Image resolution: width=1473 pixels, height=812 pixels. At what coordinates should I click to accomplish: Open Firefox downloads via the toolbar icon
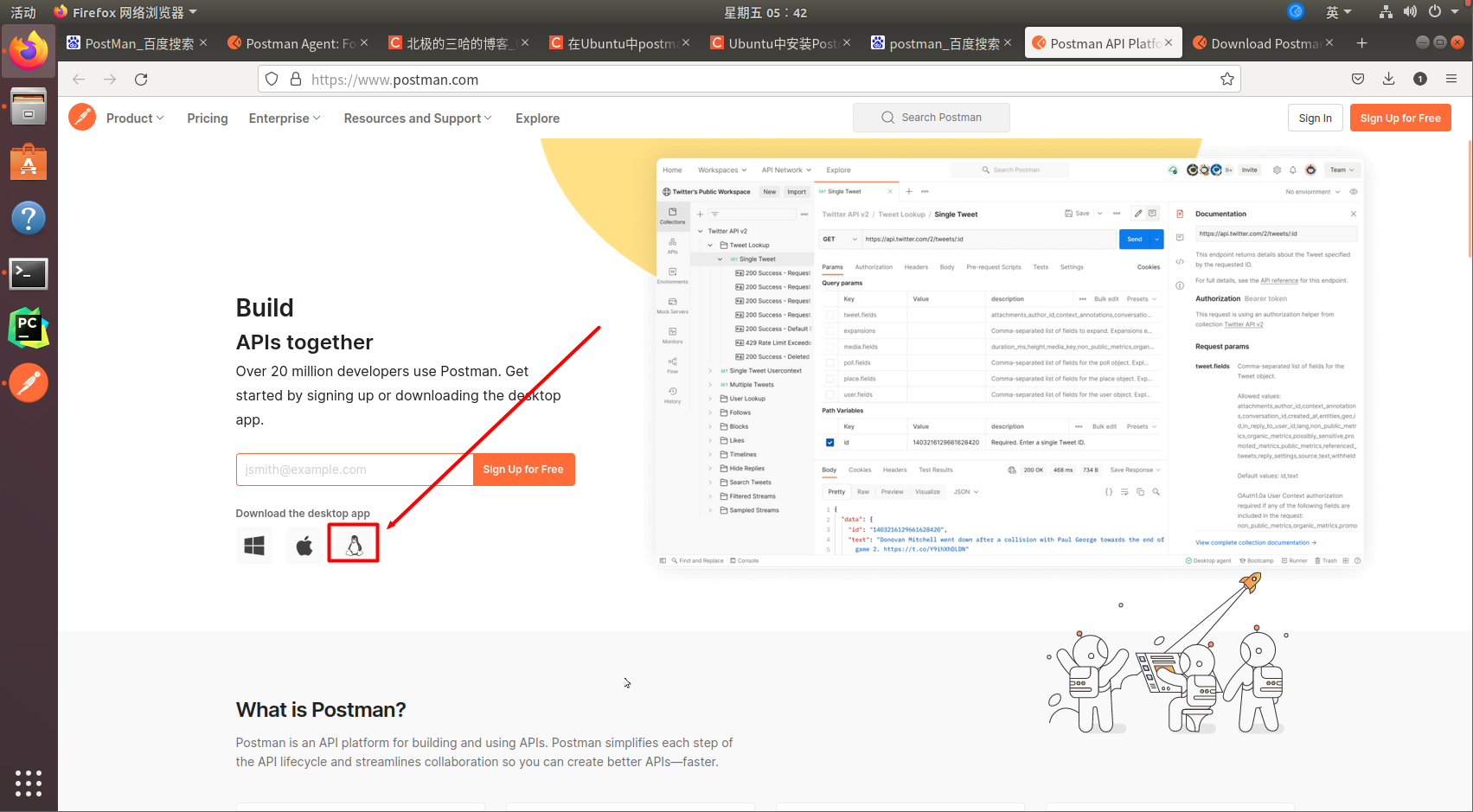1388,79
